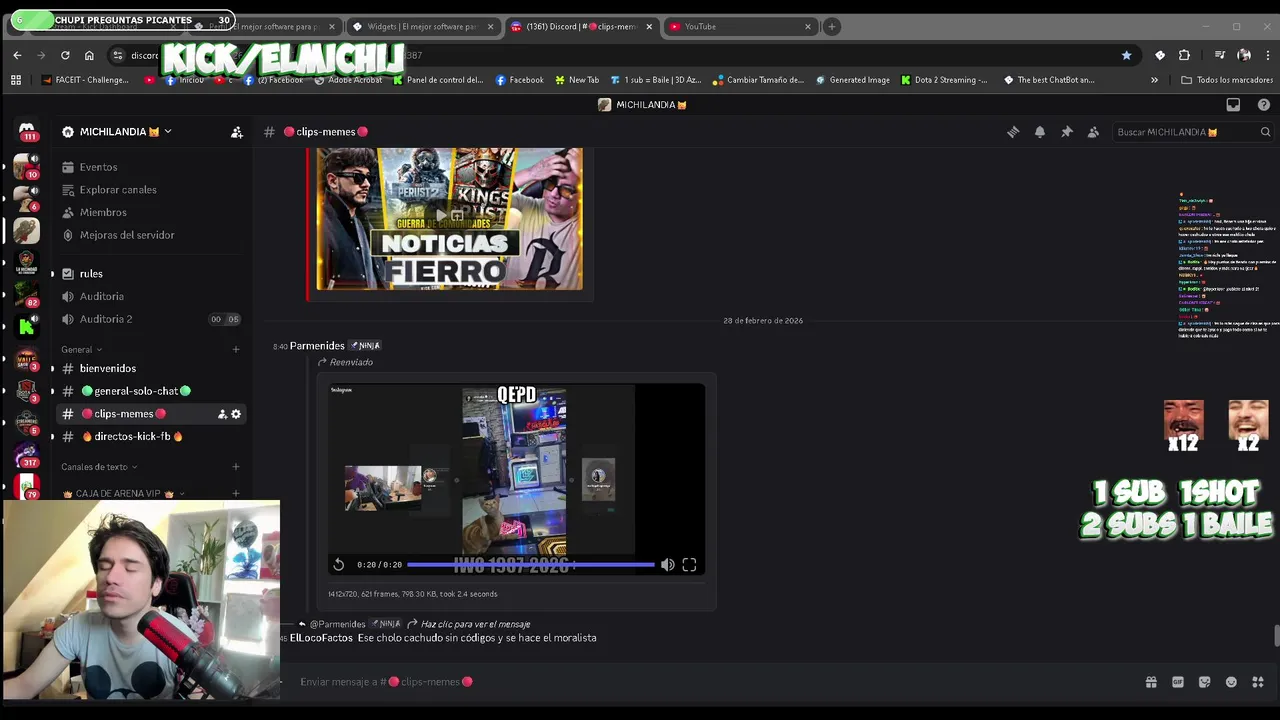
Task: Open Dota 2 Streaming bookmark
Action: 944,80
